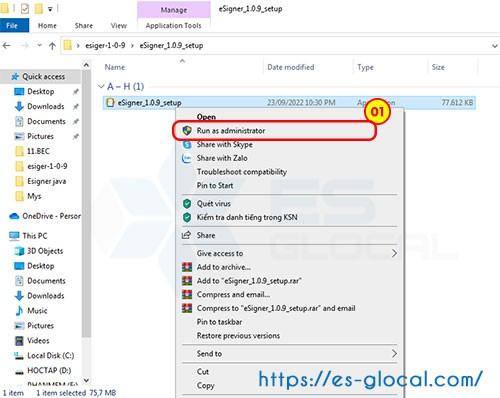The height and width of the screenshot is (398, 500).
Task: Sort by the Date modified column header
Action: (x=291, y=67)
